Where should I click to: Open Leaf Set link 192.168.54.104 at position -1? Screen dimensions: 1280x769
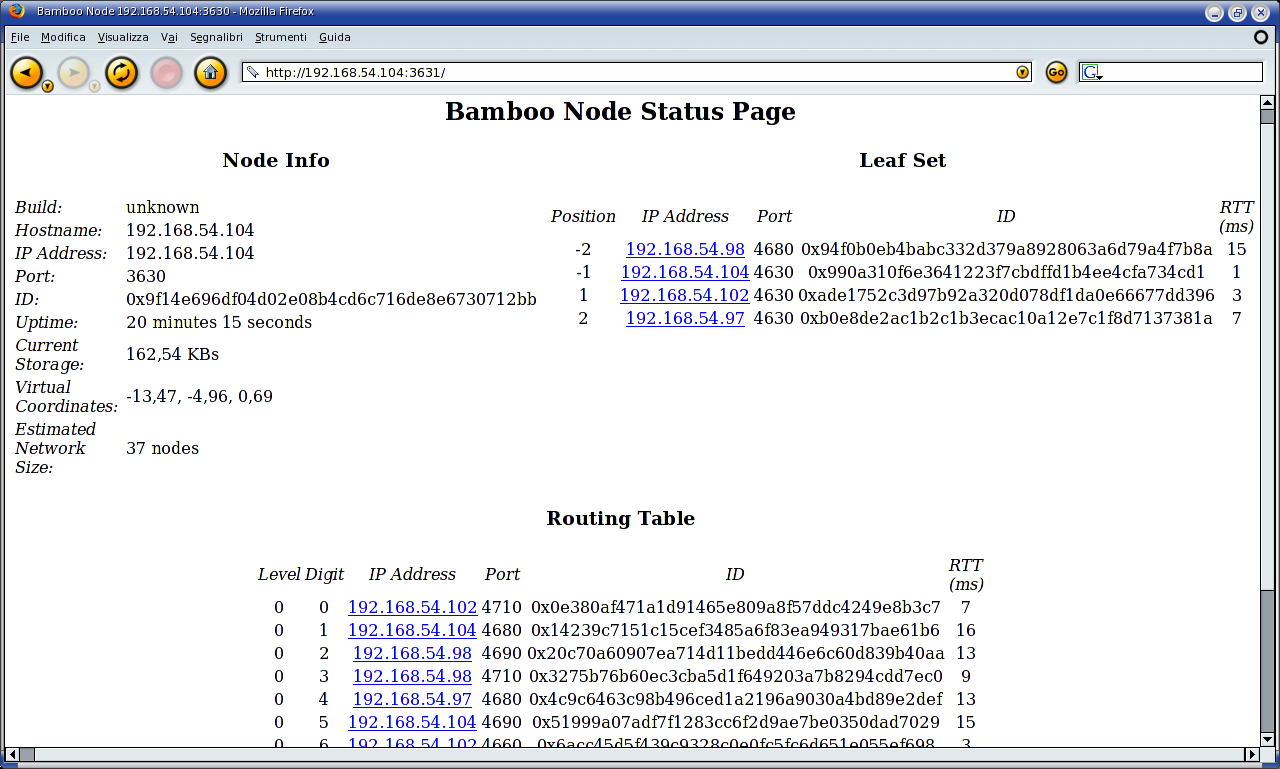pyautogui.click(x=685, y=272)
